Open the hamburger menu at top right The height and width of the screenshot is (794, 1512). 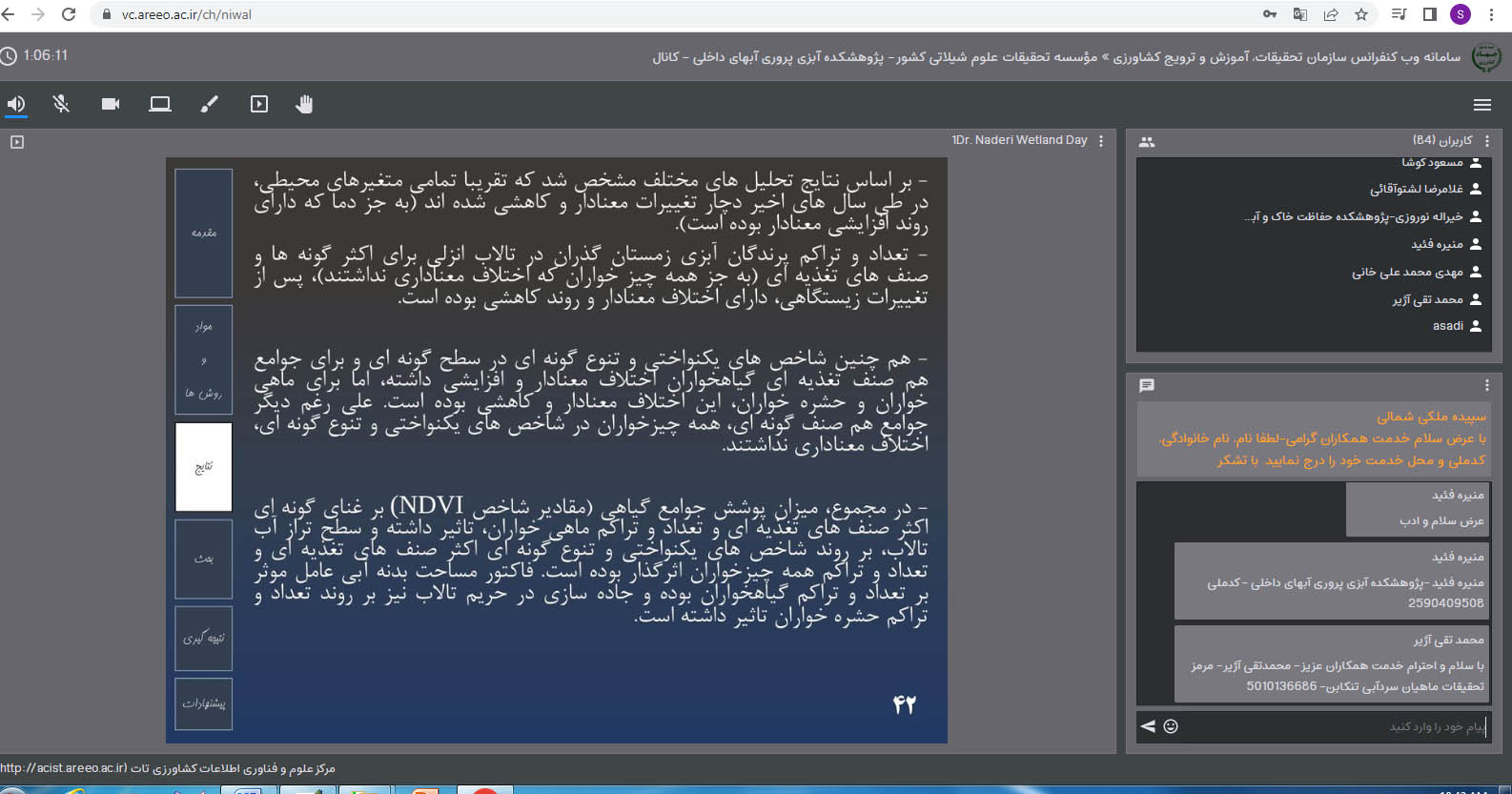(1481, 105)
